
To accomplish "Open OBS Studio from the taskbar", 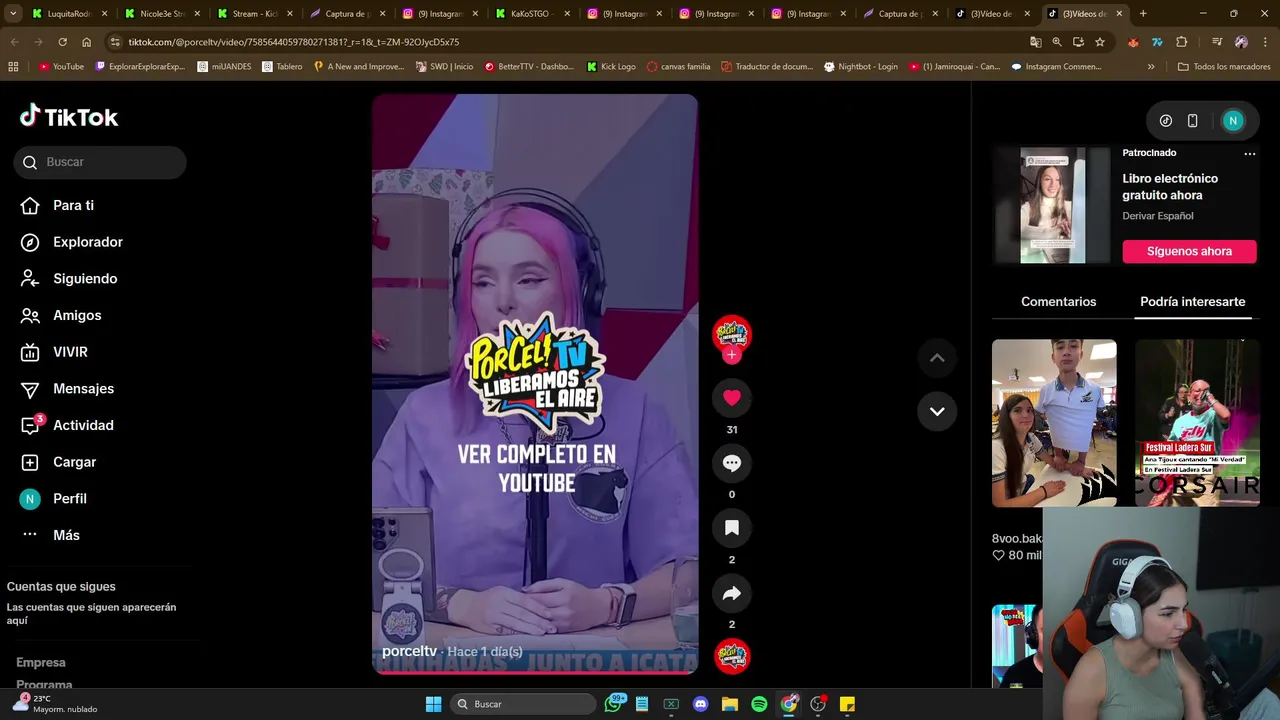I will click(x=818, y=704).
